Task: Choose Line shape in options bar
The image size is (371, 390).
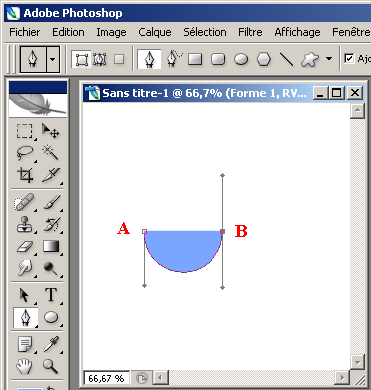Action: point(286,59)
